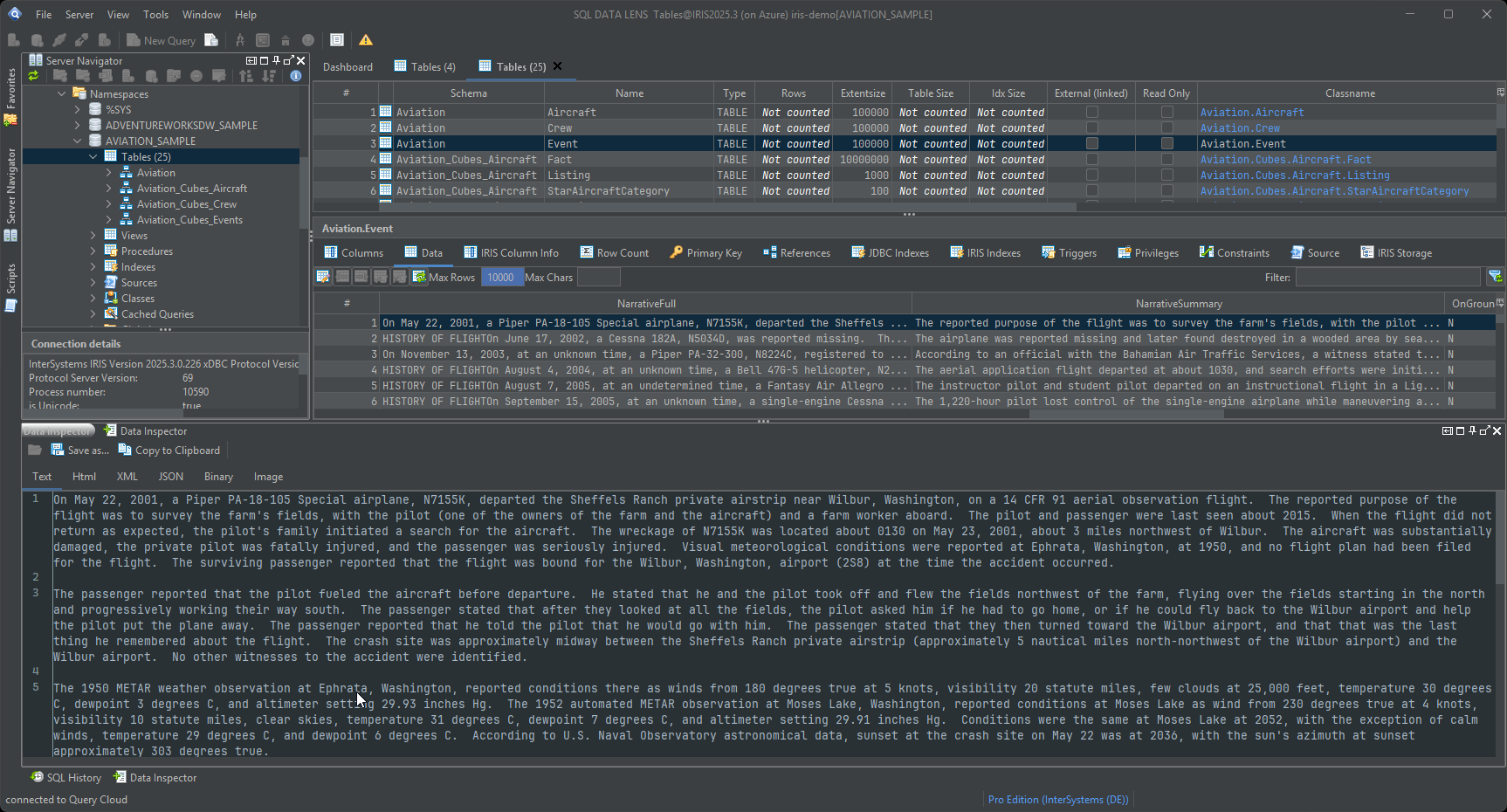Close the Server Navigator panel
Viewport: 1507px width, 812px height.
(300, 60)
